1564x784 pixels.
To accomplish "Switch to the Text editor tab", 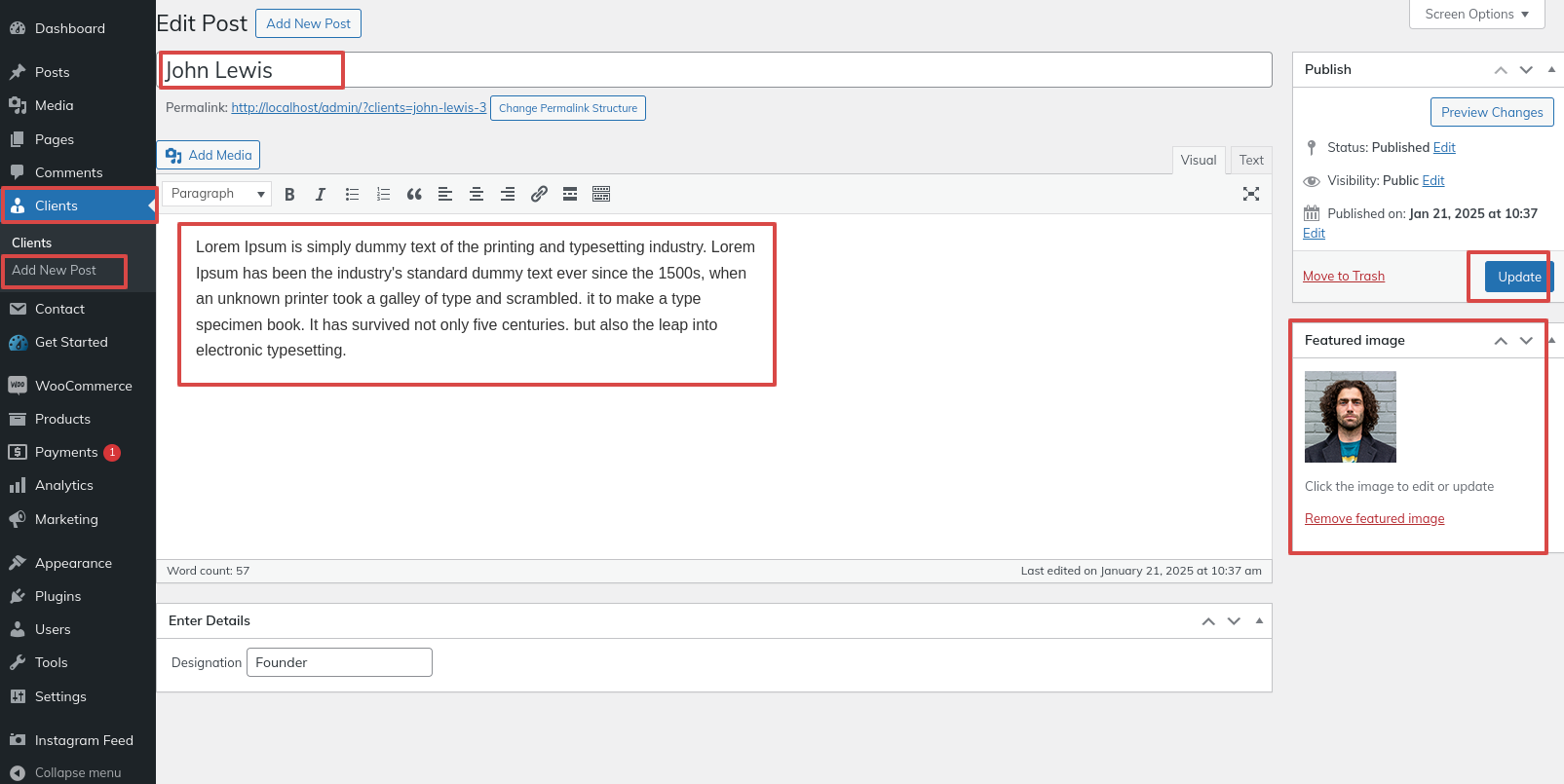I will 1251,161.
